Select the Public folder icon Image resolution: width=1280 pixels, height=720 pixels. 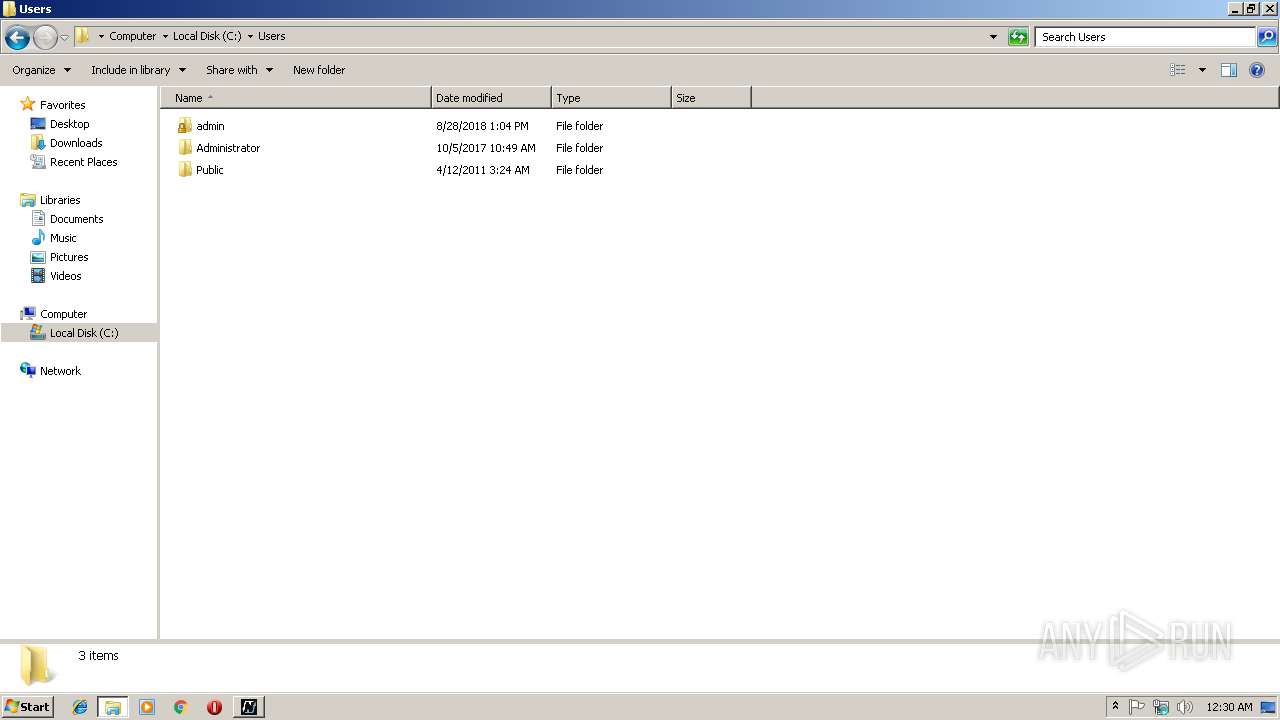click(x=184, y=170)
